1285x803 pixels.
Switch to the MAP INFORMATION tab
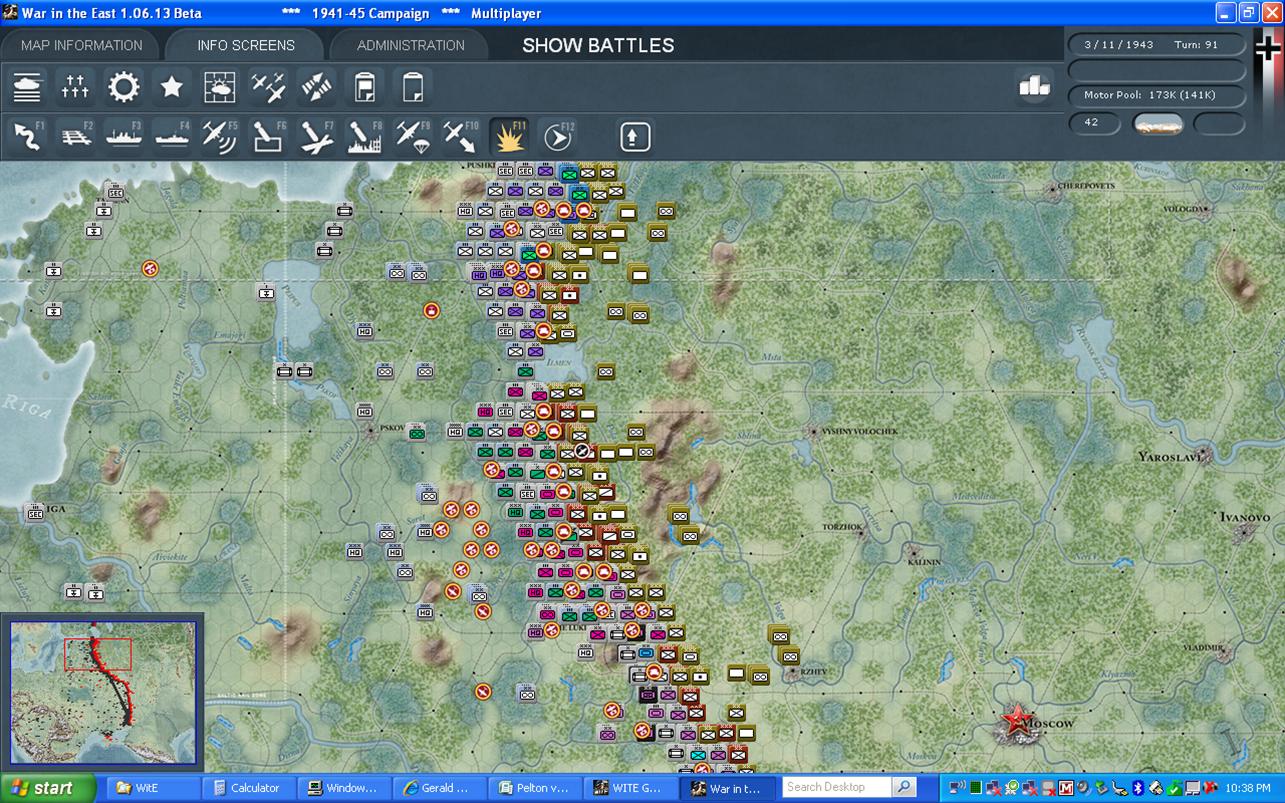tap(82, 45)
